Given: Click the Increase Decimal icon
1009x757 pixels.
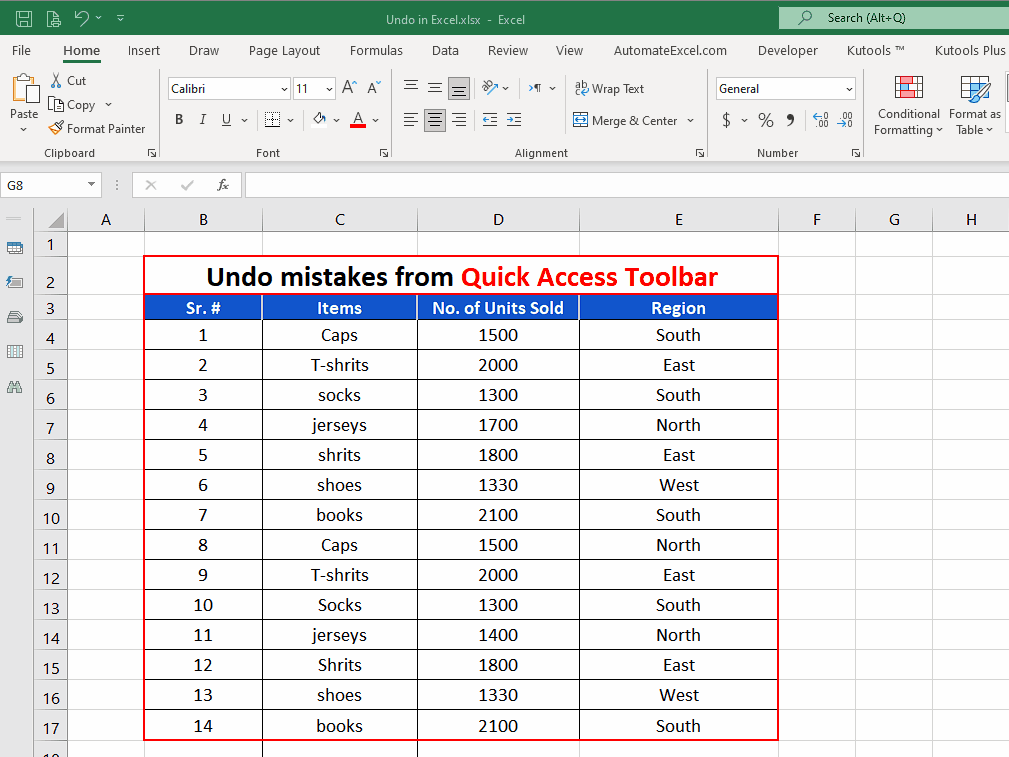Looking at the screenshot, I should 822,119.
